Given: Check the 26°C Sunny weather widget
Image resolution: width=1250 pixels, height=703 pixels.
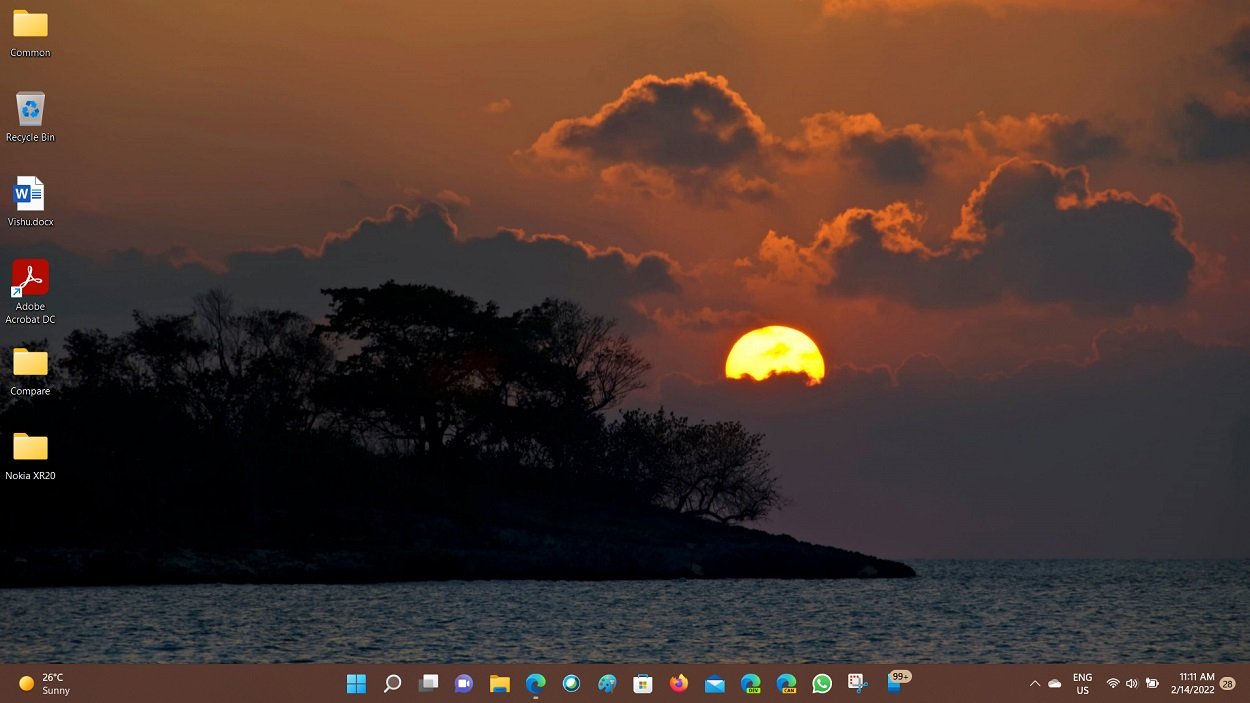Looking at the screenshot, I should point(40,684).
